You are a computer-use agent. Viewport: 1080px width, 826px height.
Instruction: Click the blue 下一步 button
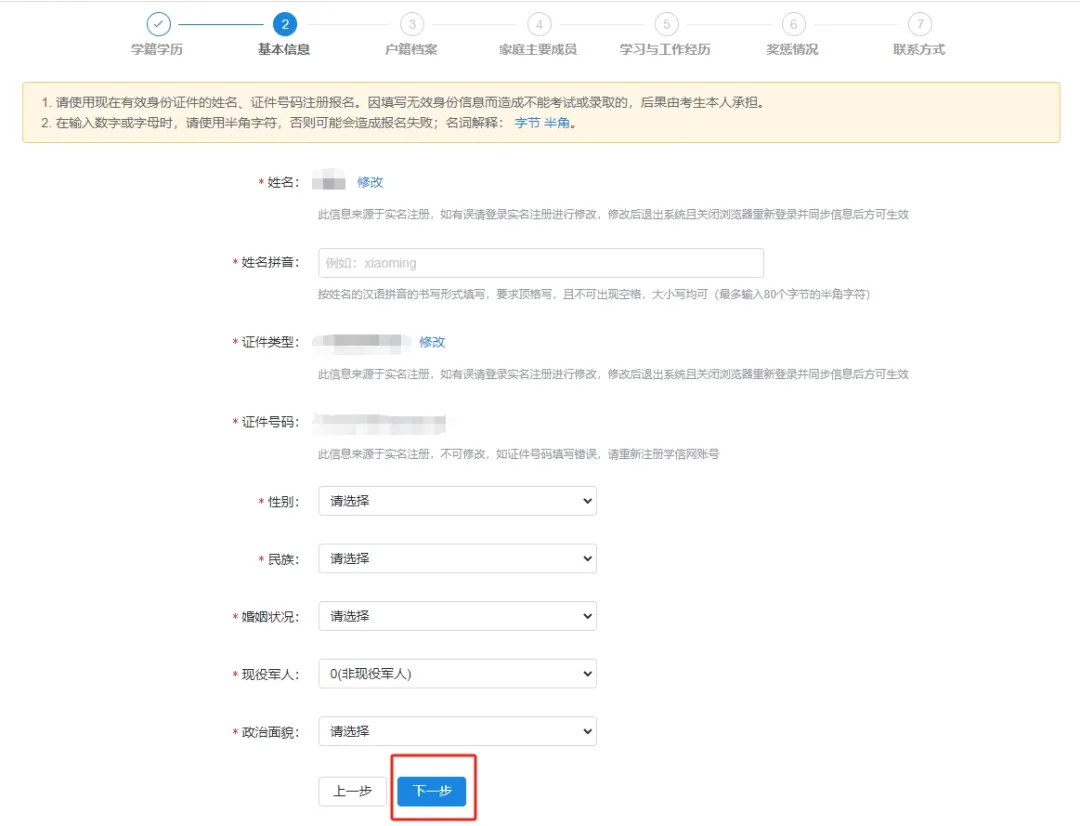point(432,791)
